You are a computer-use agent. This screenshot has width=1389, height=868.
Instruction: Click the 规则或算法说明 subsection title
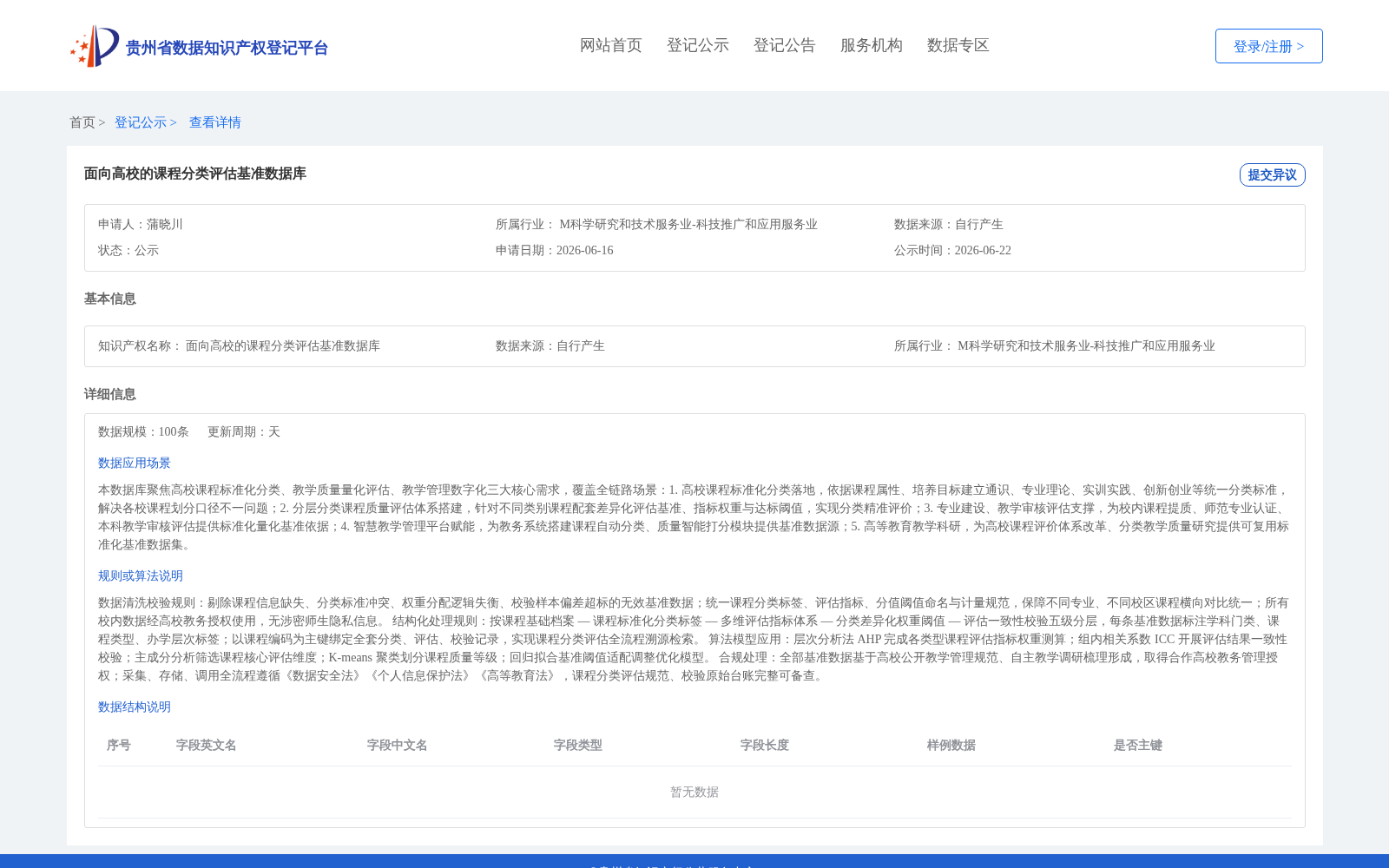click(x=141, y=575)
